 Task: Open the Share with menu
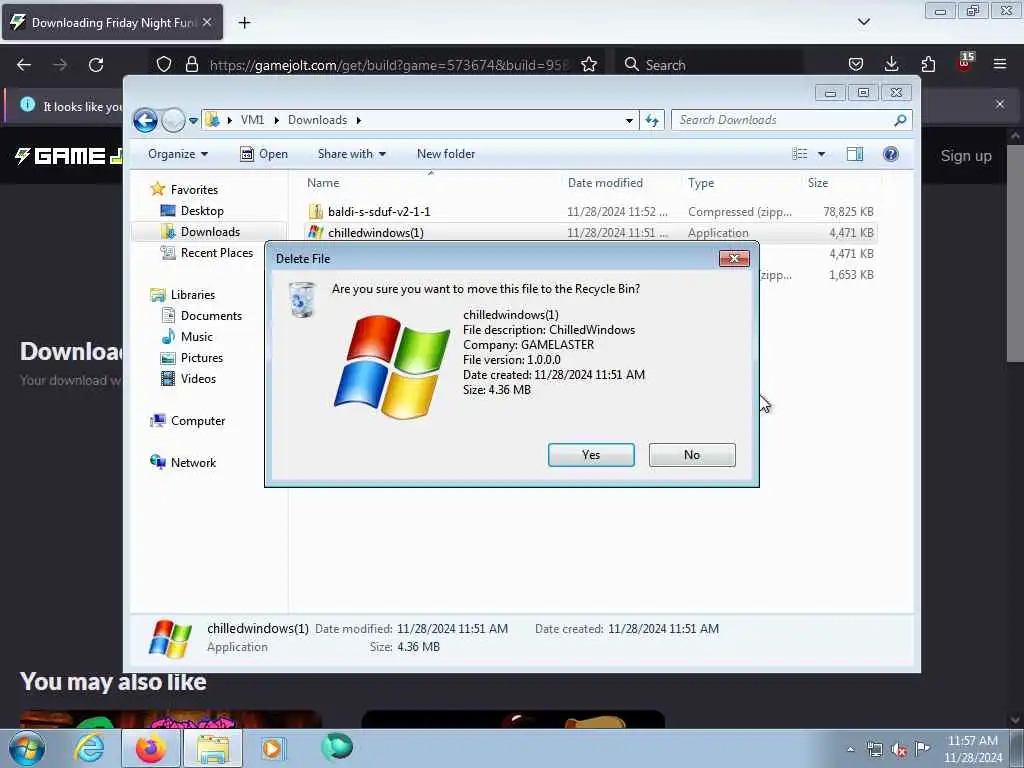351,154
